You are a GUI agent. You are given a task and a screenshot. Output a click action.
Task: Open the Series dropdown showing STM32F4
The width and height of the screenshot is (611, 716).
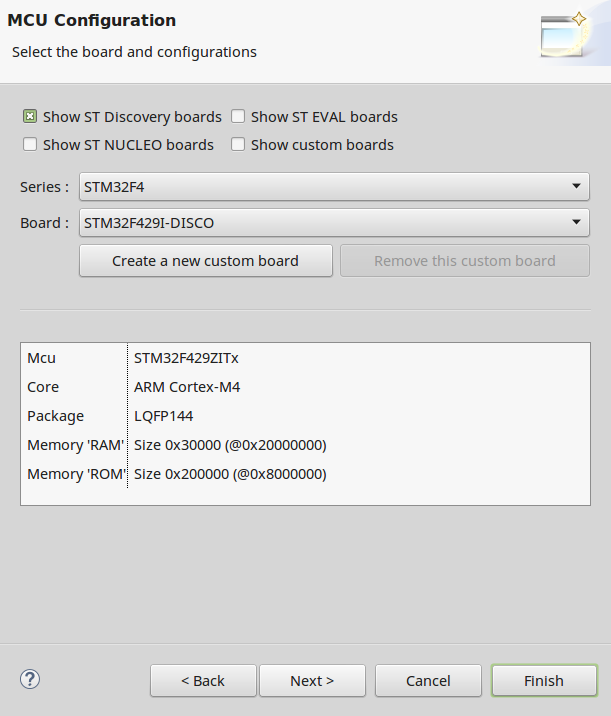pyautogui.click(x=334, y=187)
